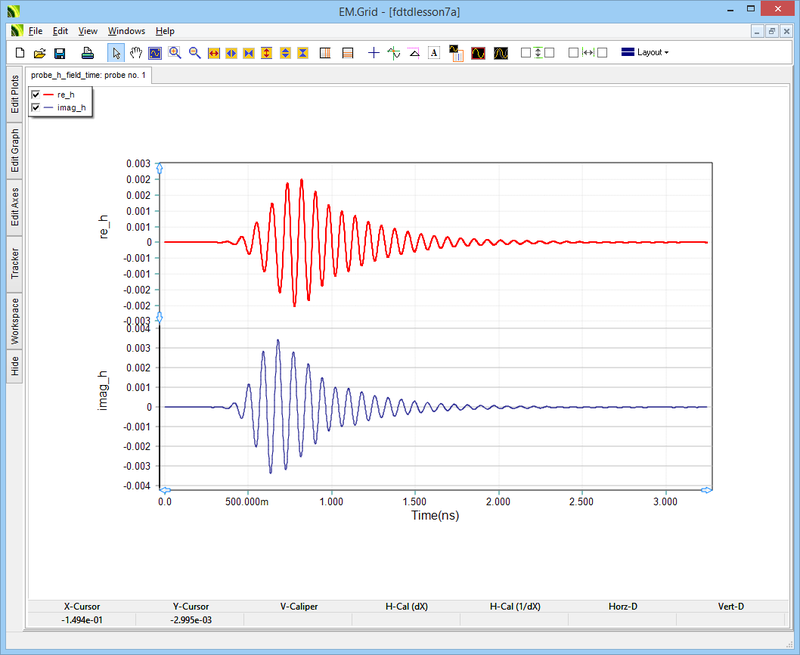Open the Windows menu

pyautogui.click(x=125, y=30)
